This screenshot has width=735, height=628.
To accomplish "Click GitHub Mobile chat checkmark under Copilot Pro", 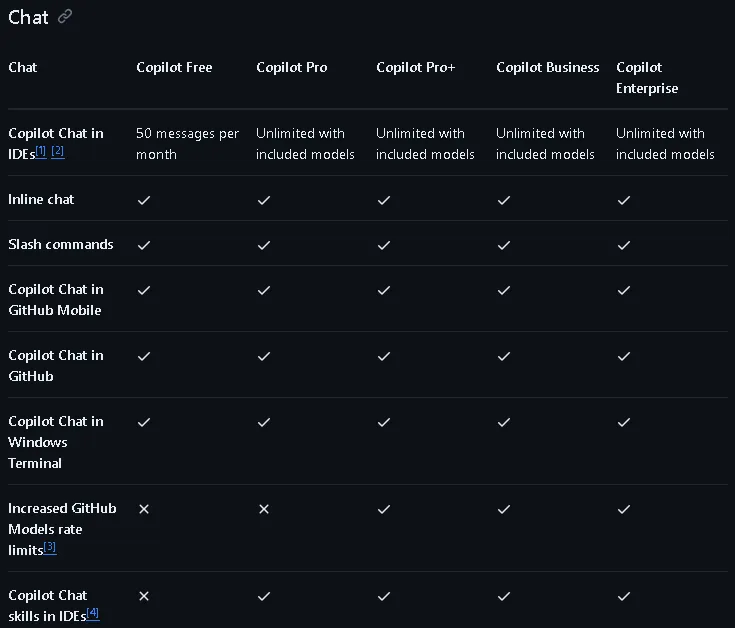I will coord(264,290).
